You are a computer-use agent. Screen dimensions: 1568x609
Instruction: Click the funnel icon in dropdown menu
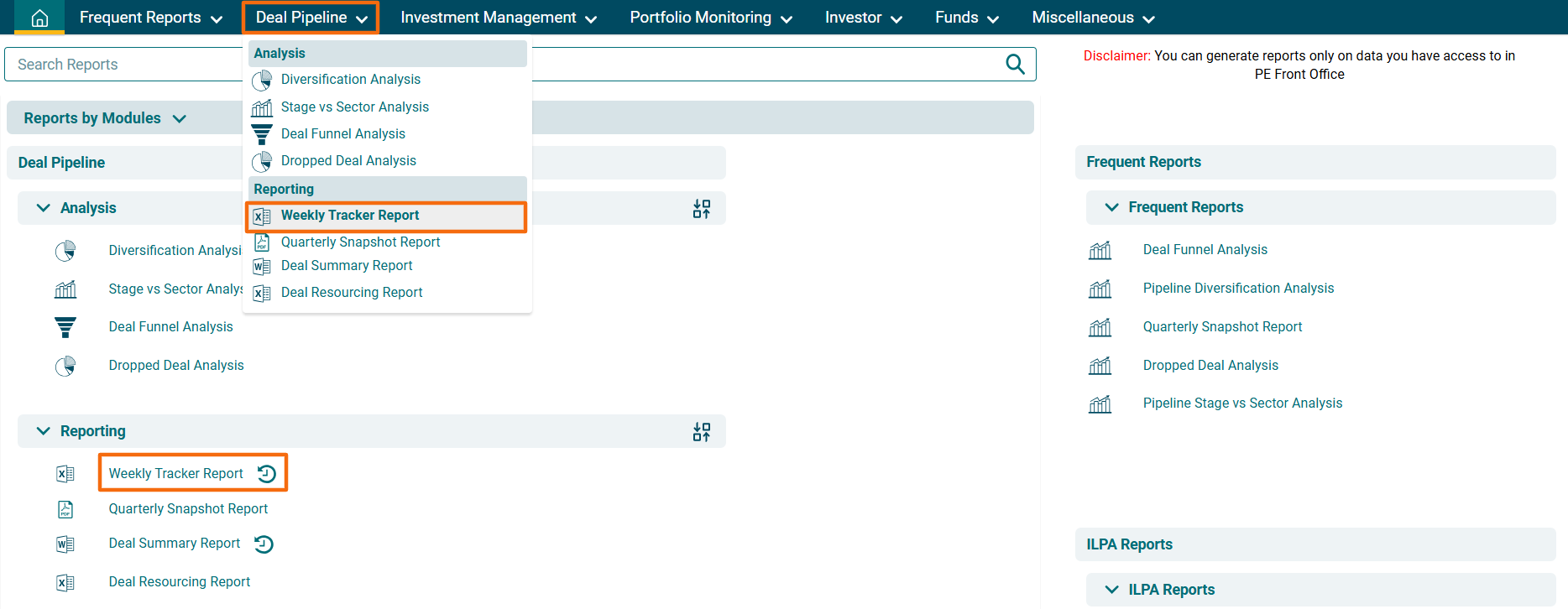click(x=262, y=134)
